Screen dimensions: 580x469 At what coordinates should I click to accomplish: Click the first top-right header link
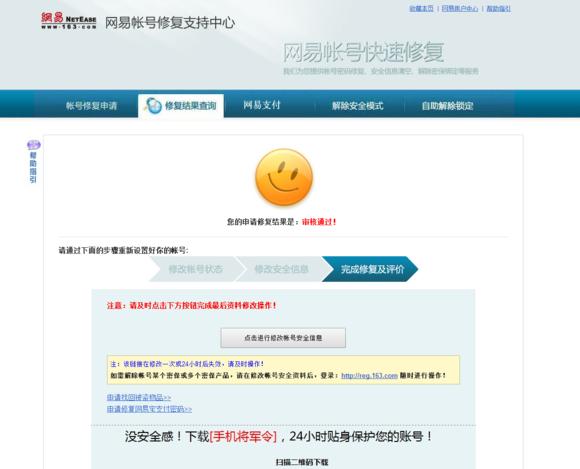click(421, 9)
